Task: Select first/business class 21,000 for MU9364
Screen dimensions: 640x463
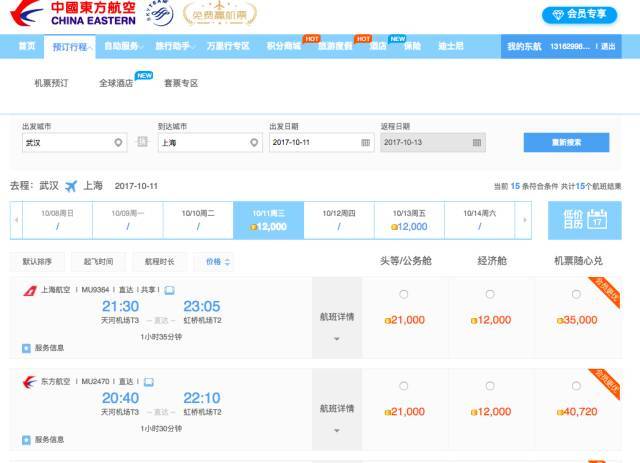Action: coord(404,294)
